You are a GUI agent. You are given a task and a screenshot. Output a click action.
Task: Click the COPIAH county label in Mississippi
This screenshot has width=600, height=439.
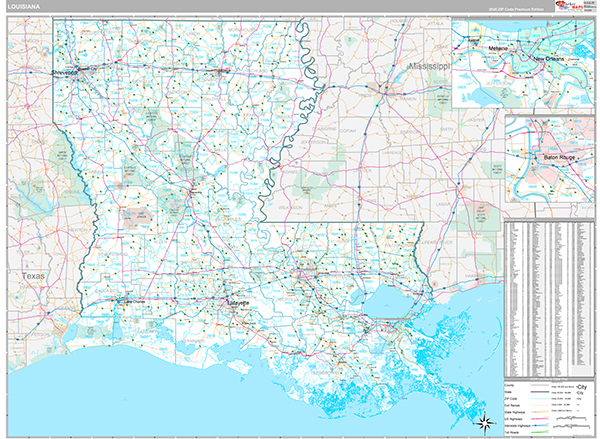pos(347,131)
